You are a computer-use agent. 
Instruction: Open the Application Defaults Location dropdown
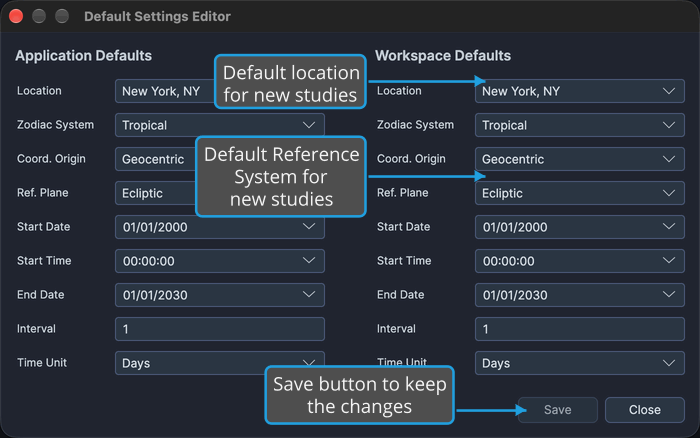click(x=165, y=91)
